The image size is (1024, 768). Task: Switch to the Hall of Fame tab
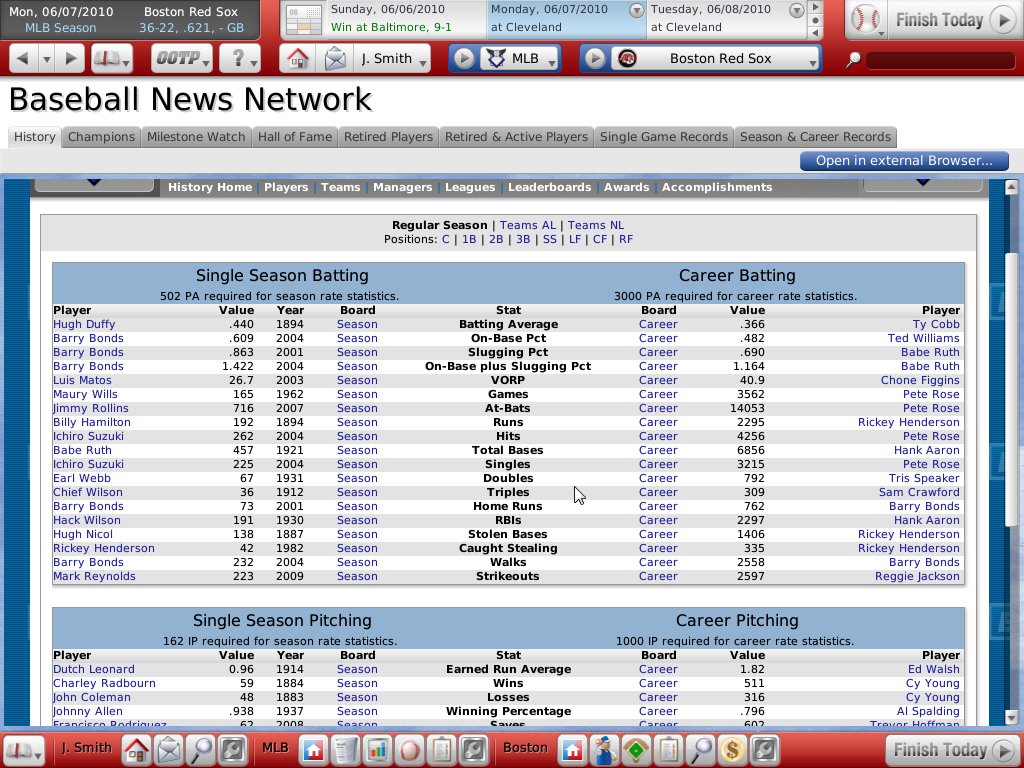[294, 137]
